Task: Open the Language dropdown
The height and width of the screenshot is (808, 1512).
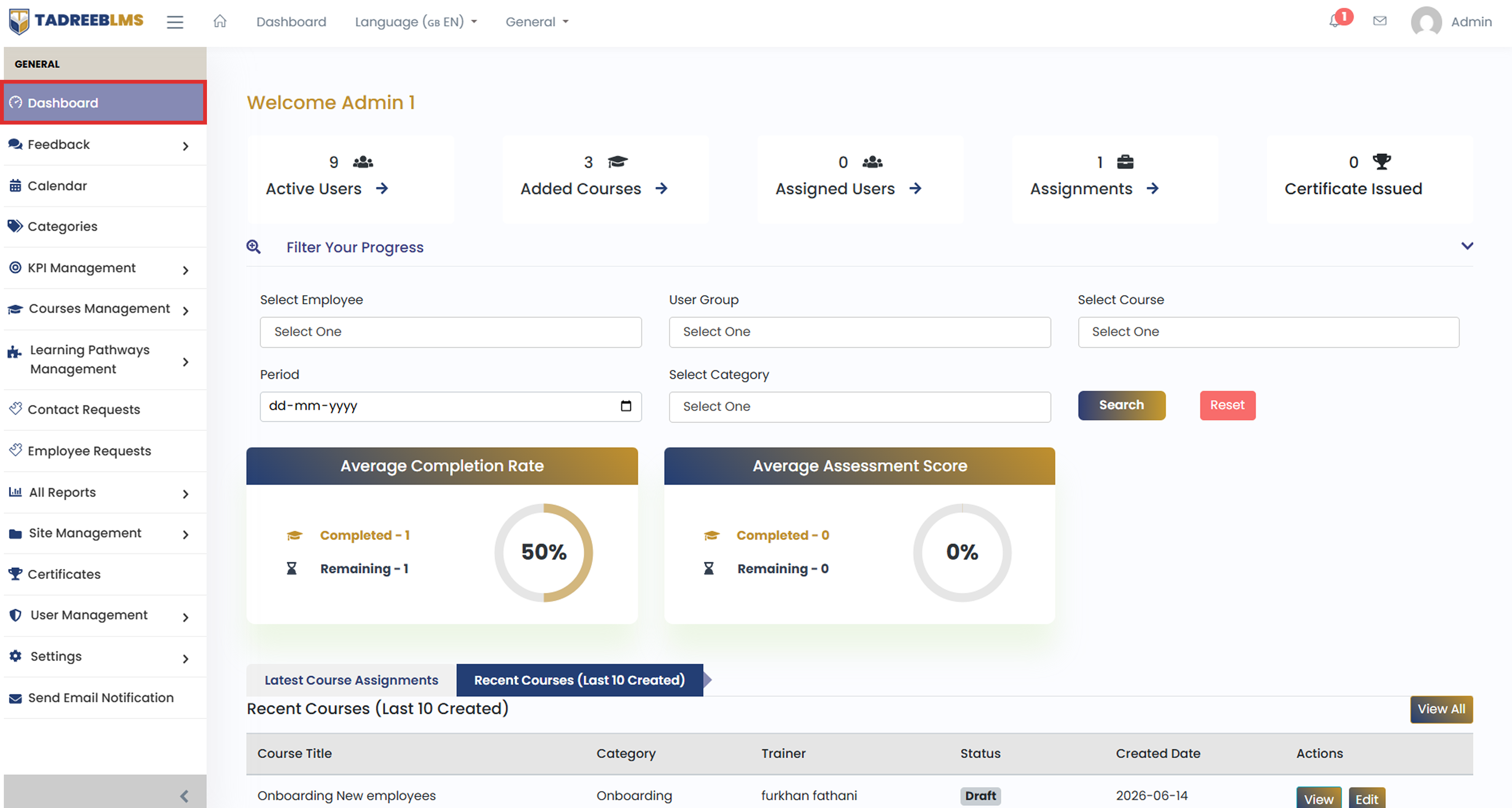Action: [x=416, y=22]
